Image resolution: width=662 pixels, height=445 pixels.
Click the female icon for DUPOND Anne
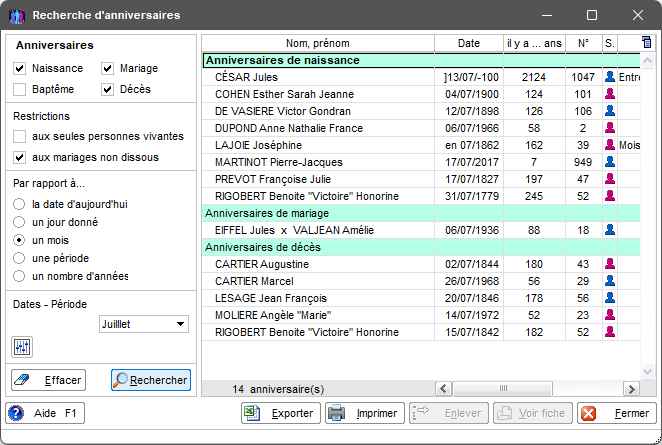click(x=610, y=128)
